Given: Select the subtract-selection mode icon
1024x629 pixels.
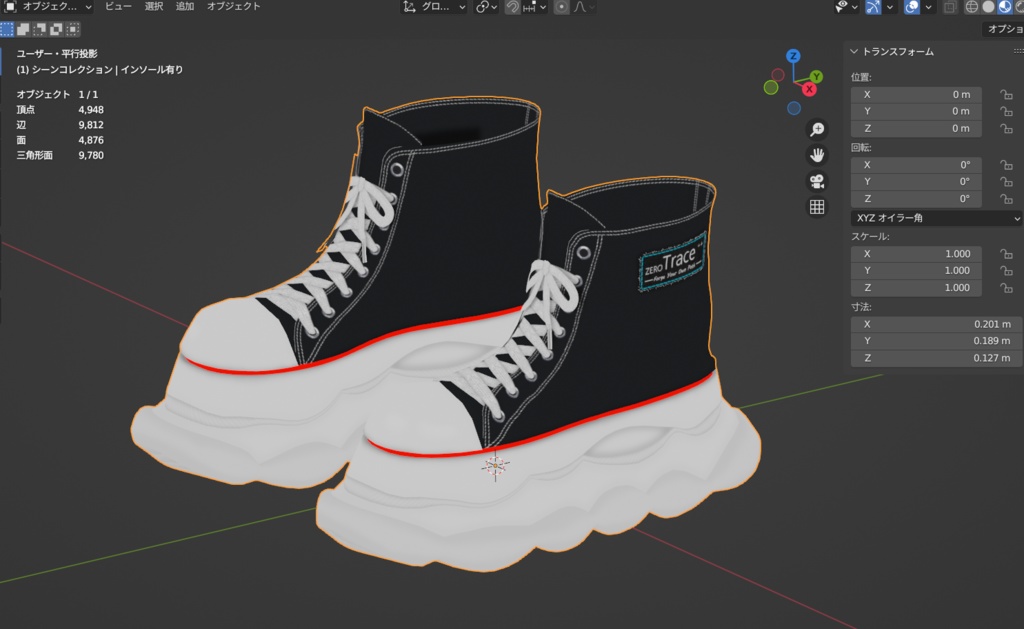Looking at the screenshot, I should coord(40,29).
